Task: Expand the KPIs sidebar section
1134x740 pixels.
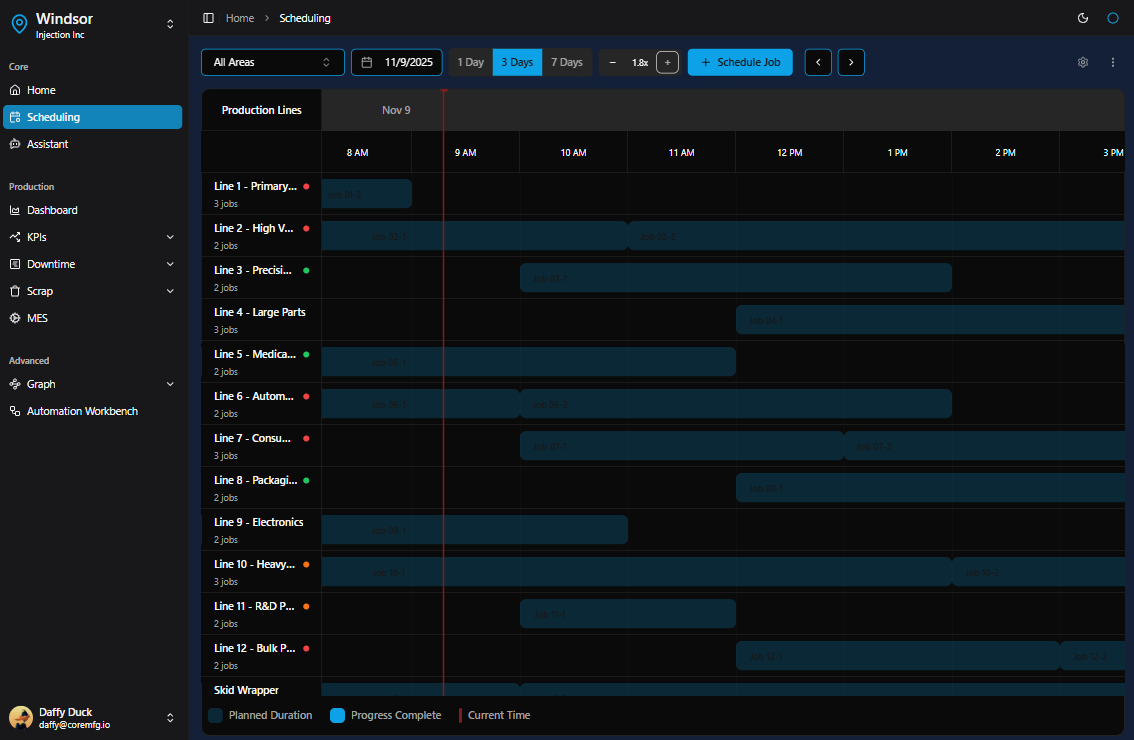Action: coord(92,237)
